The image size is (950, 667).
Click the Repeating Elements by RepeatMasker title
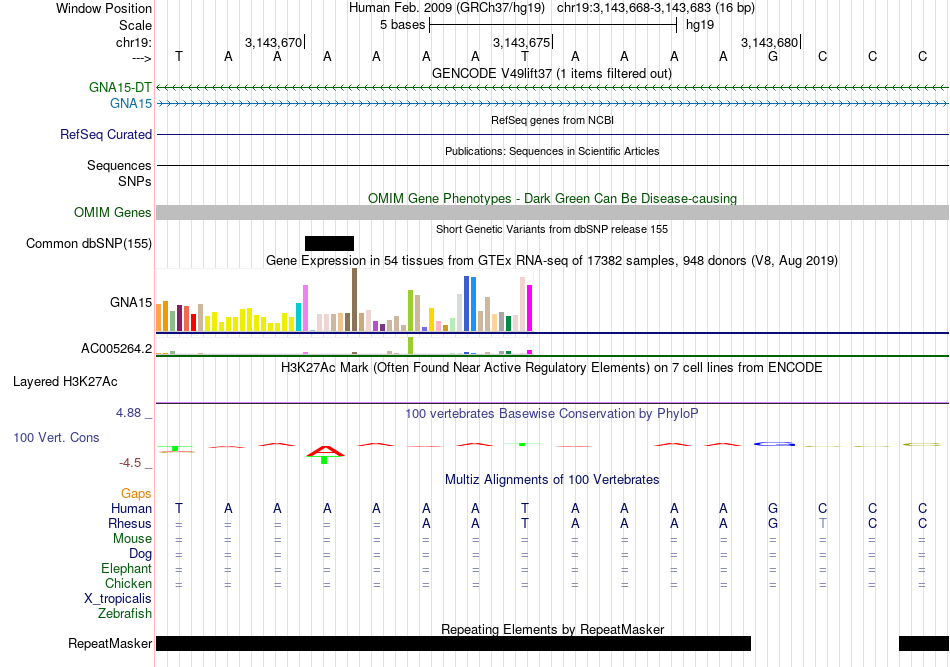click(x=552, y=629)
